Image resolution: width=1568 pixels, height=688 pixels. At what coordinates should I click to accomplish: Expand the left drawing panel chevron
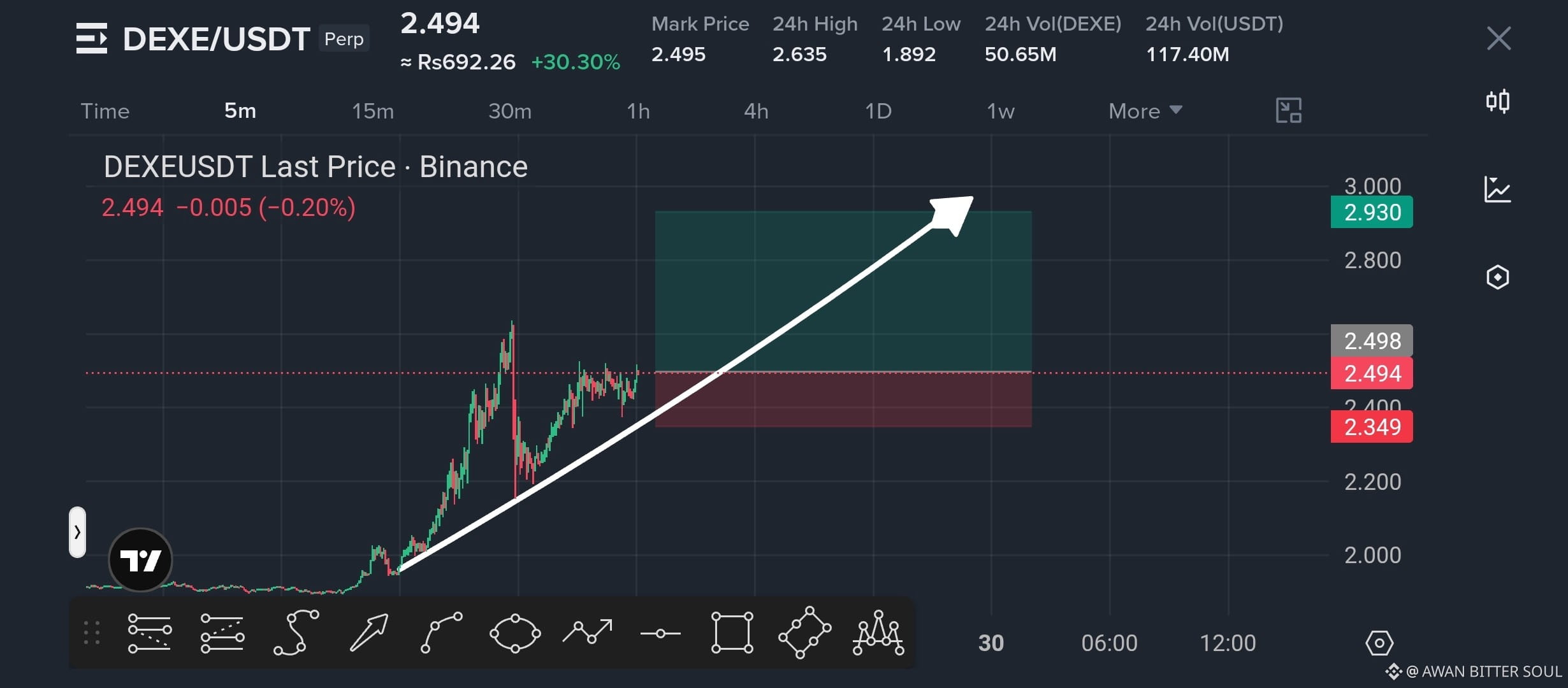77,532
